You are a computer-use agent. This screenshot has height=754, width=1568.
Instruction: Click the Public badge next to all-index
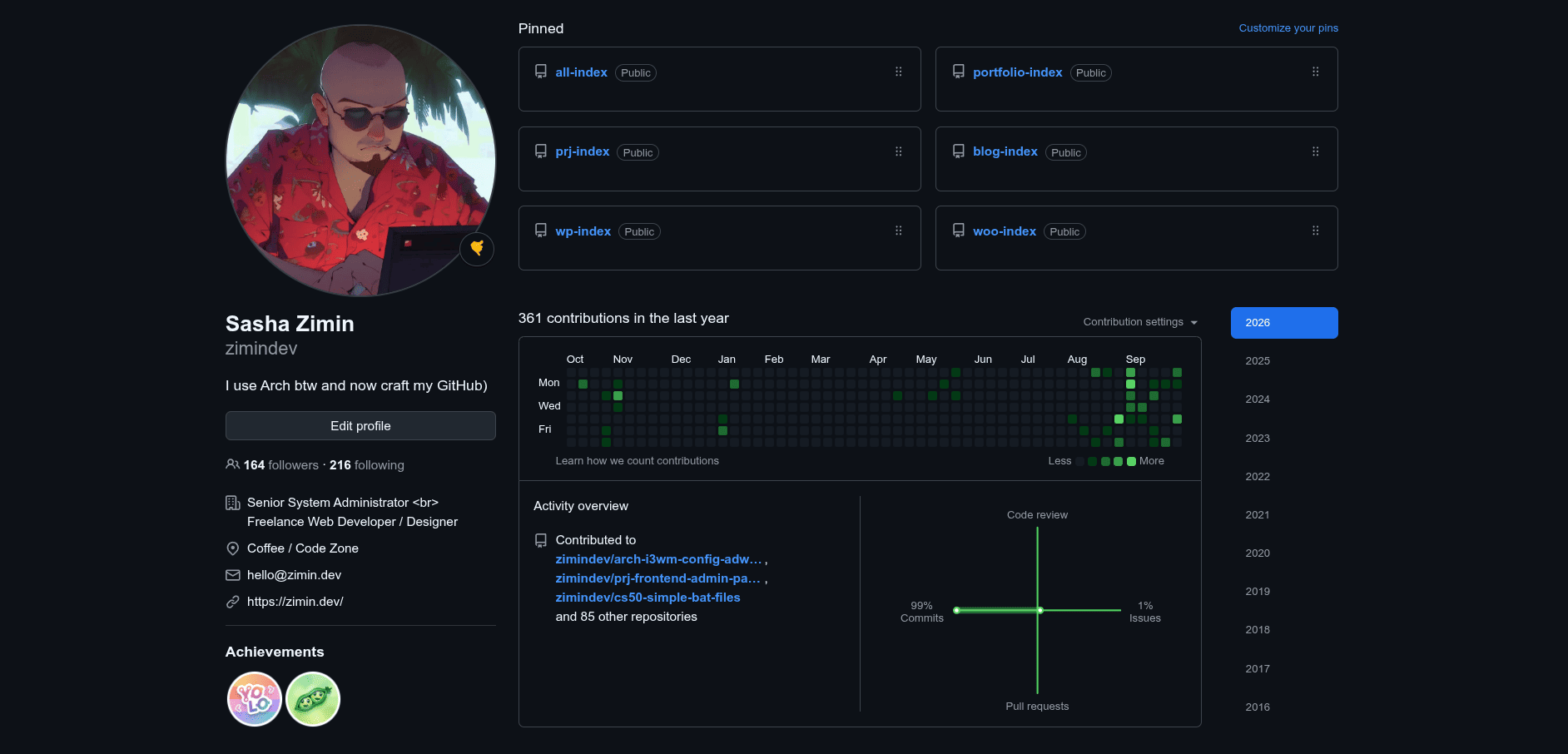pos(636,73)
